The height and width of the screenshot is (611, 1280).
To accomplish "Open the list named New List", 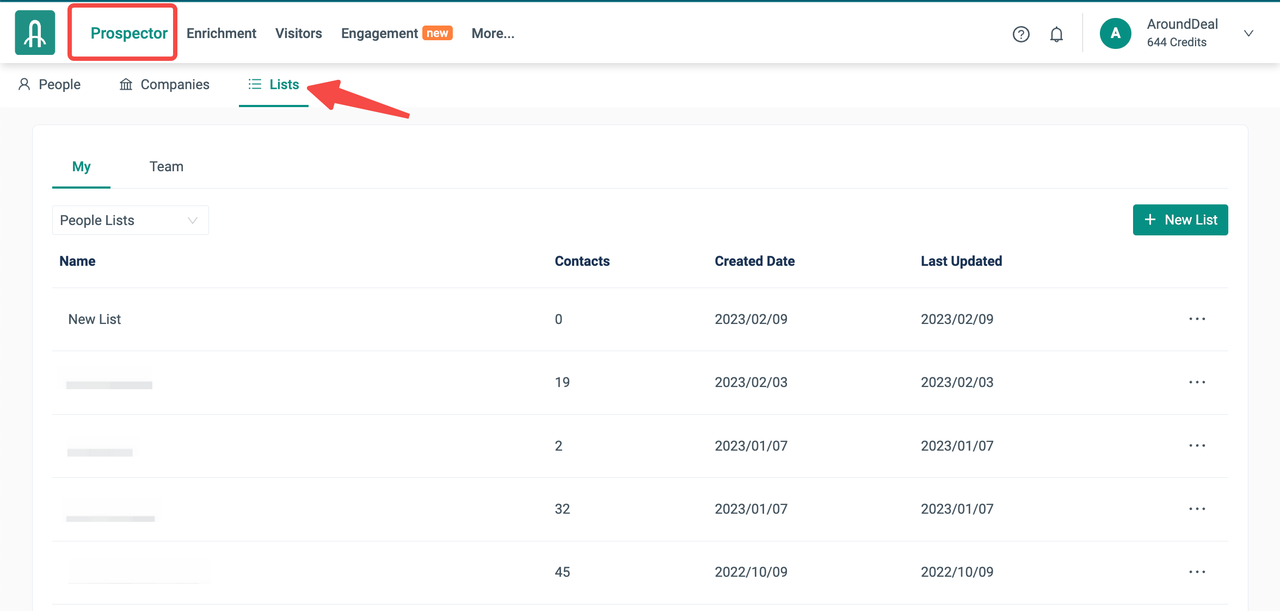I will point(95,319).
